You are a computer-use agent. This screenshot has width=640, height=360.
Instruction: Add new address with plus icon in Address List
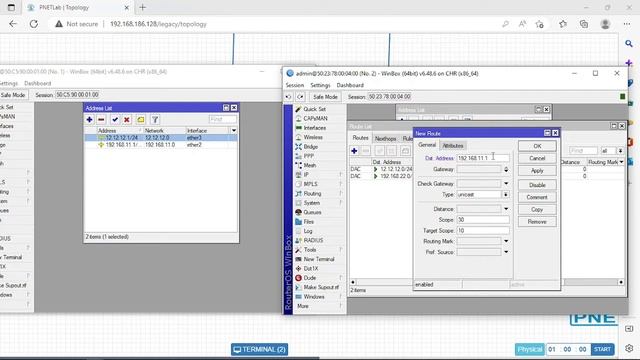tap(89, 120)
